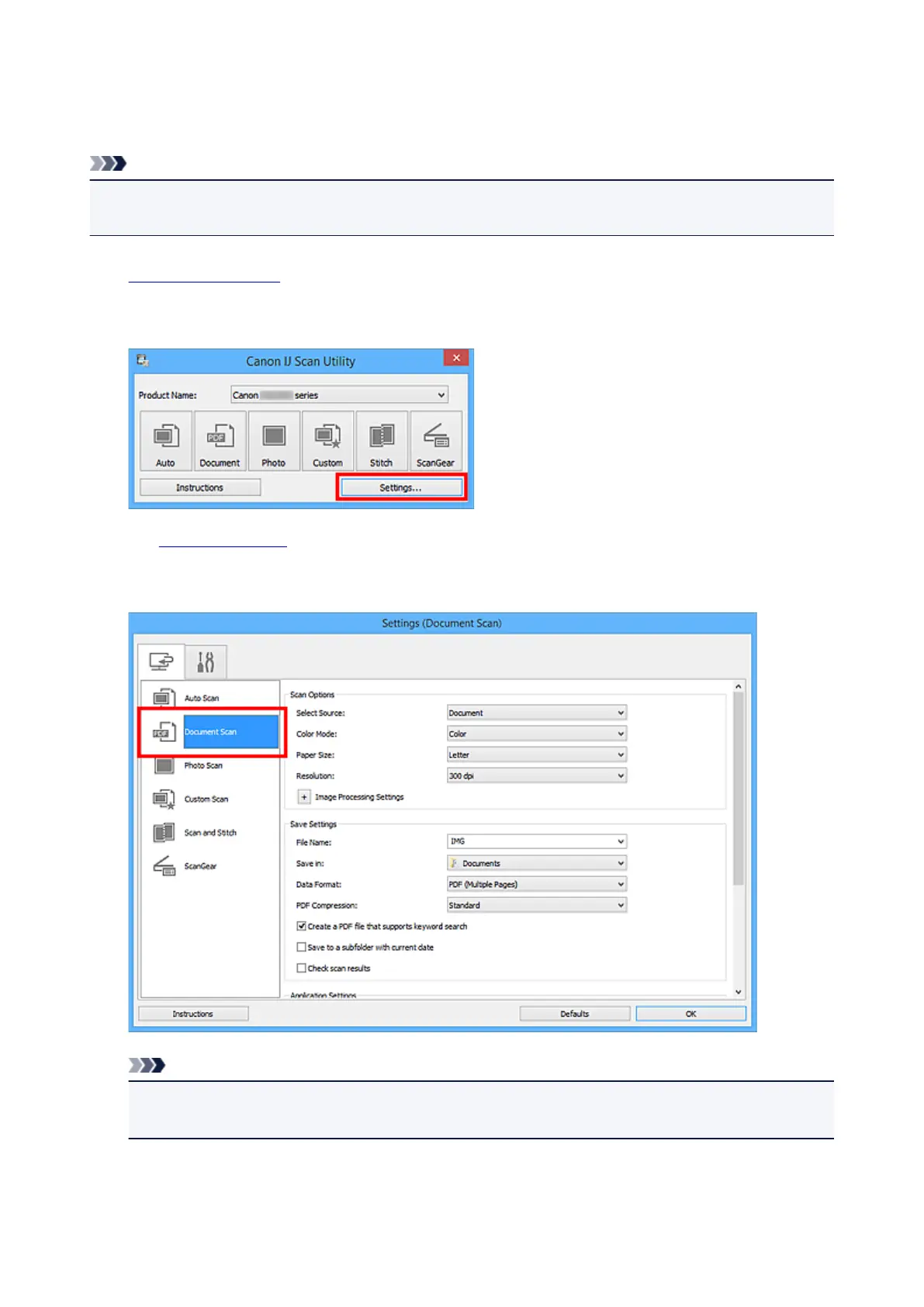Viewport: 924px width, 1307px height.
Task: Click the Scan and Stitch list icon
Action: (x=164, y=833)
